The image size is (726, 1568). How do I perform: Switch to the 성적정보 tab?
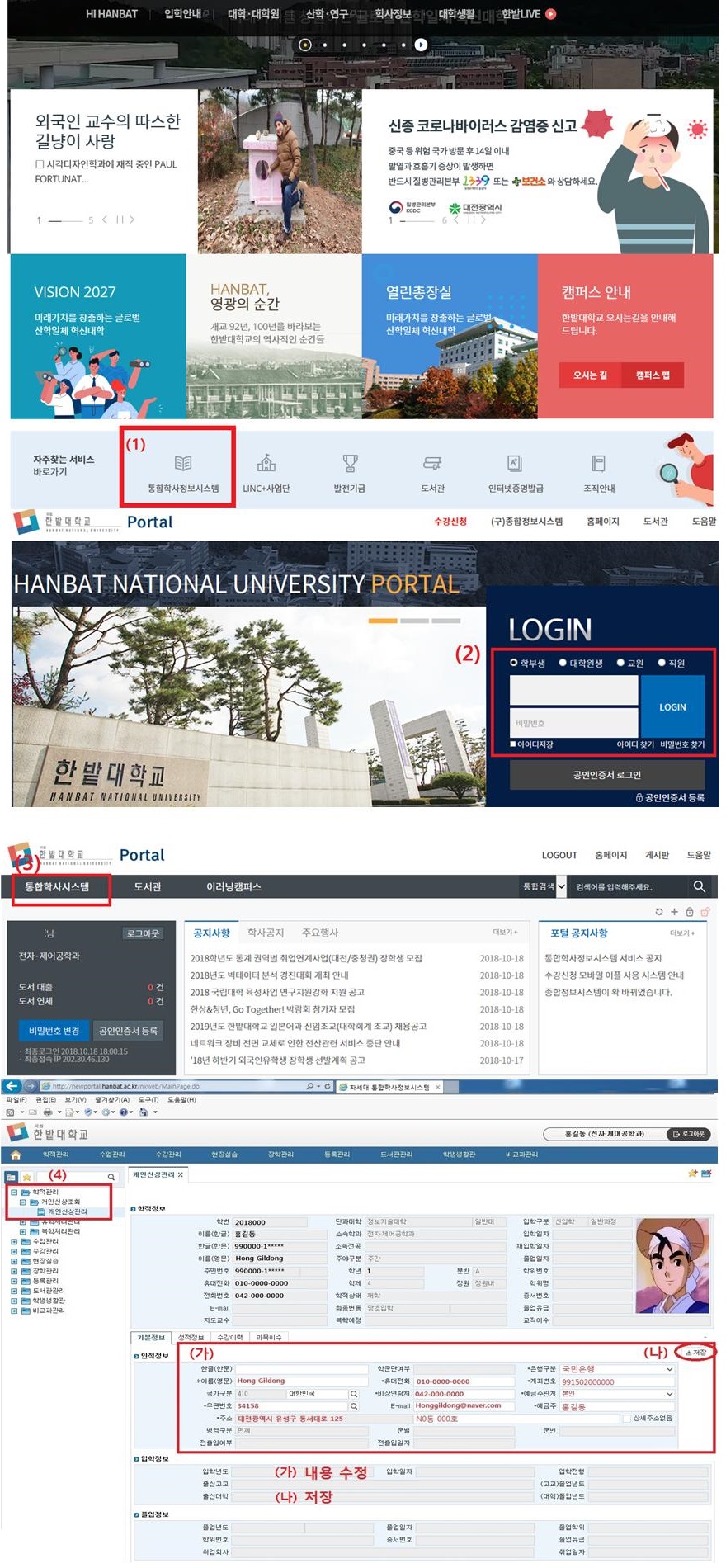[x=191, y=1338]
